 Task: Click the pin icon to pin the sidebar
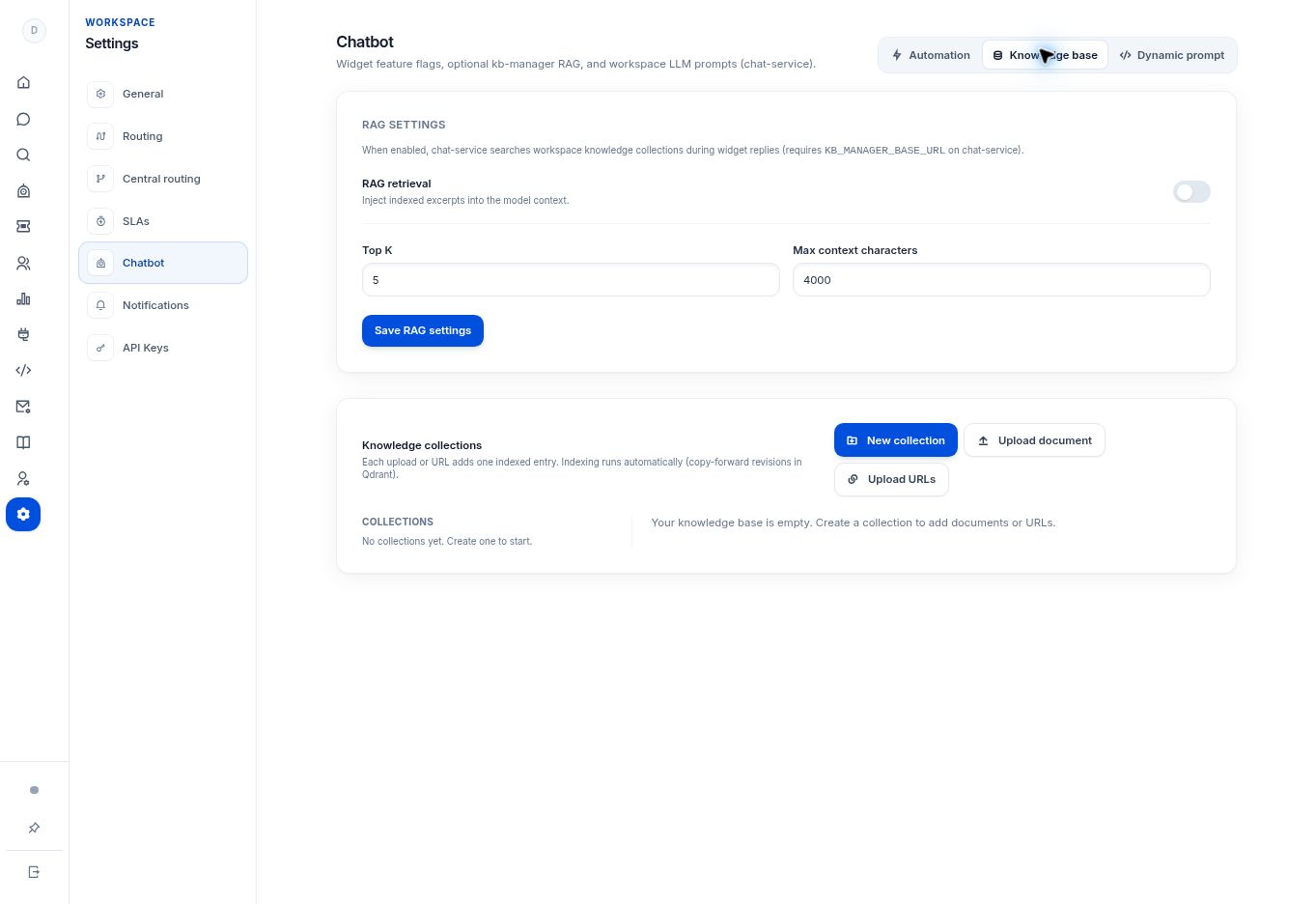(x=34, y=828)
